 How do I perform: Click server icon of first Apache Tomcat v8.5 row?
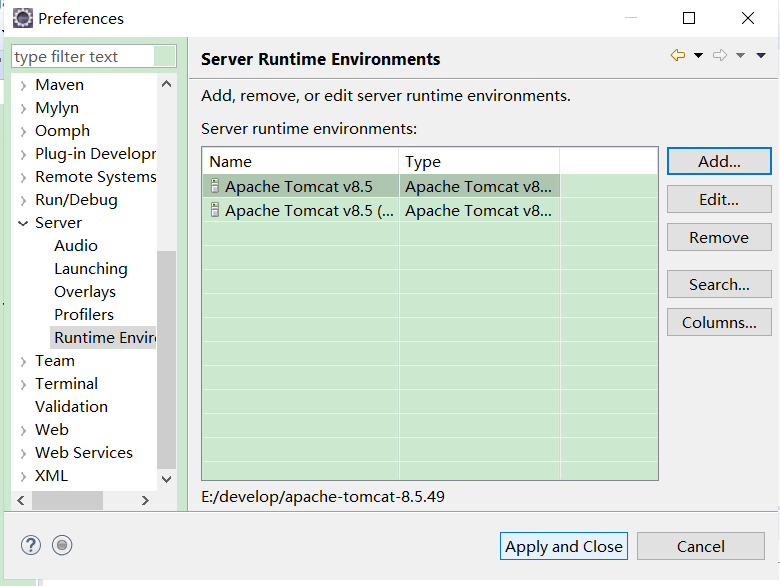click(x=214, y=186)
